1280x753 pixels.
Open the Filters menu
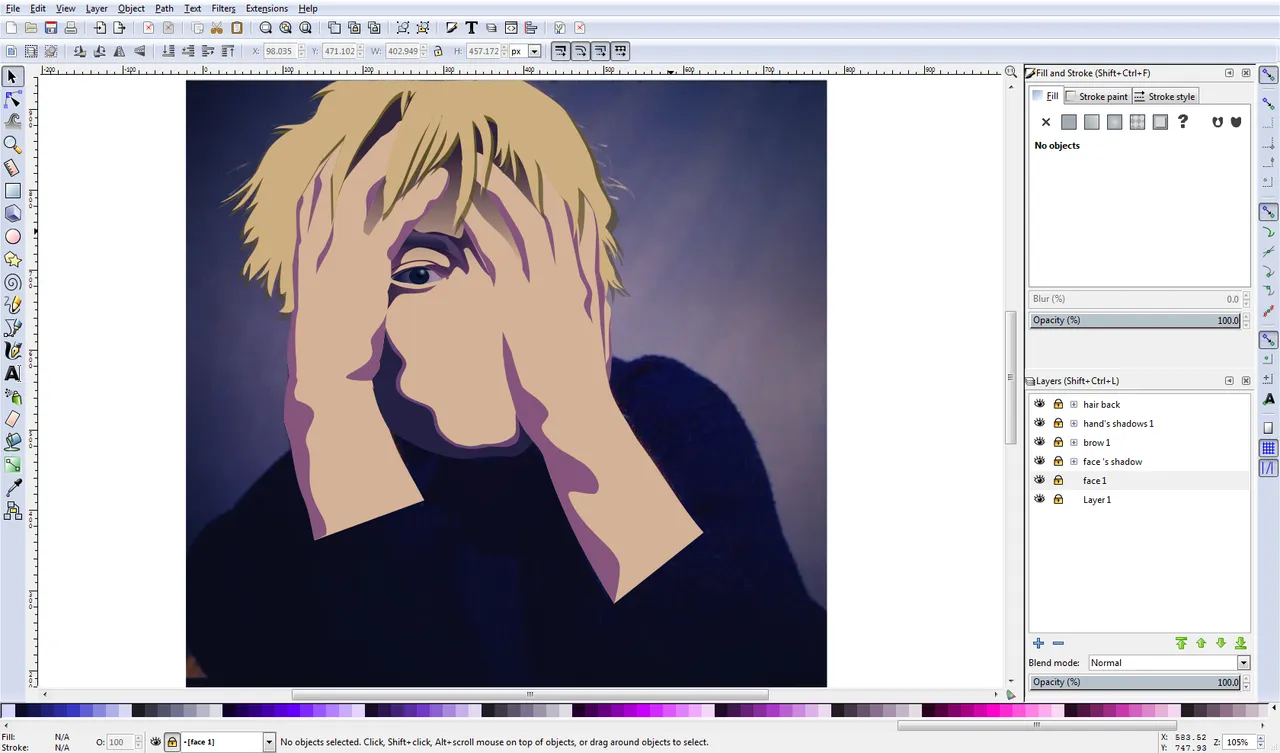[223, 8]
